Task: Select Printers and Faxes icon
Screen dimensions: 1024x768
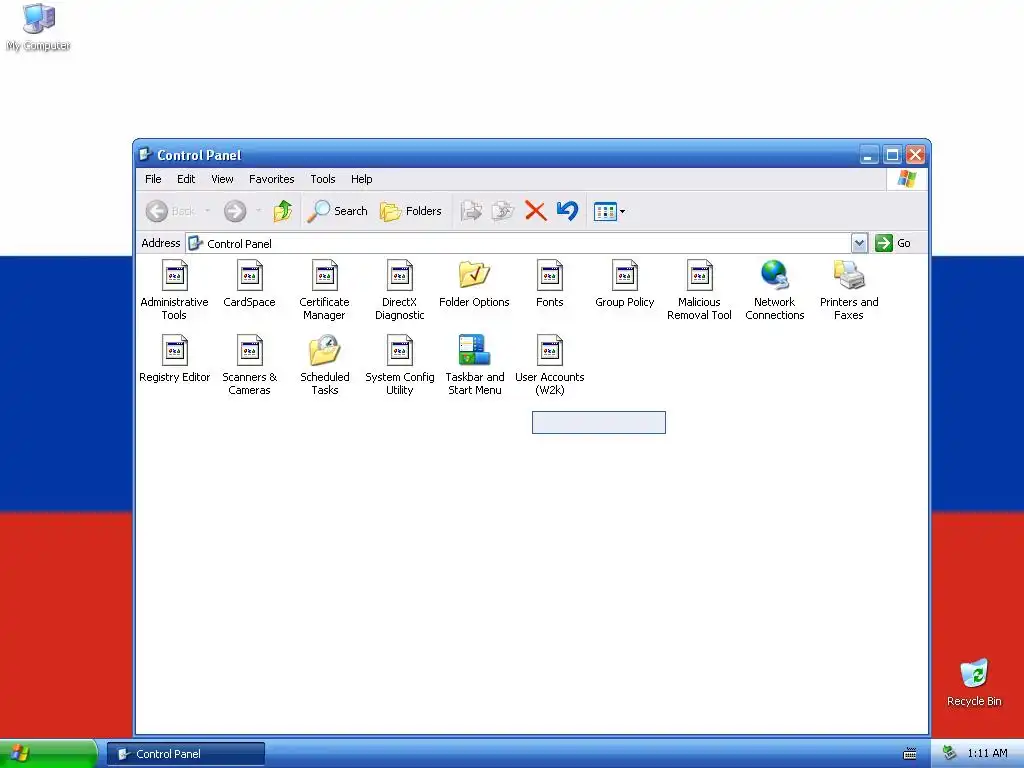Action: 849,275
